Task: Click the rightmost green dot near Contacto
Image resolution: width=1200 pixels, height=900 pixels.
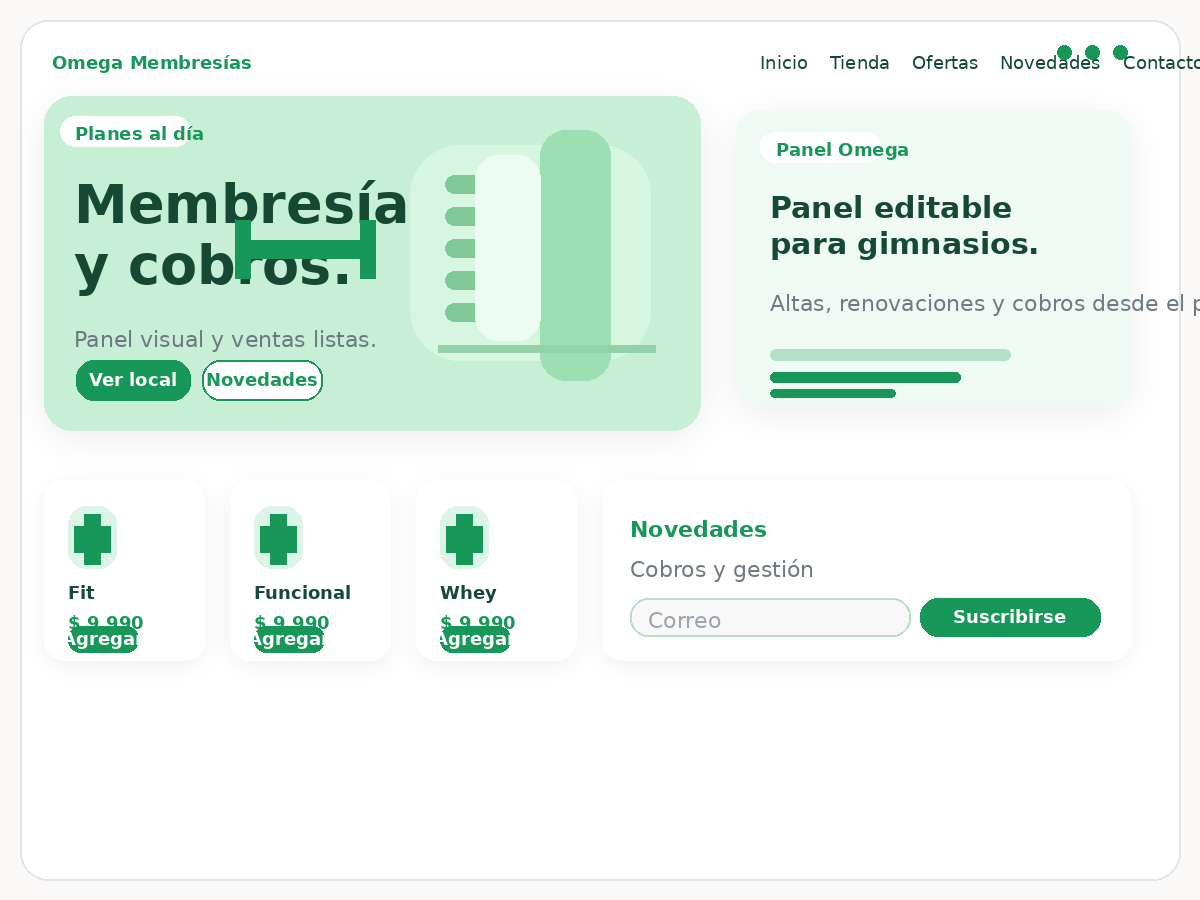Action: coord(1120,52)
